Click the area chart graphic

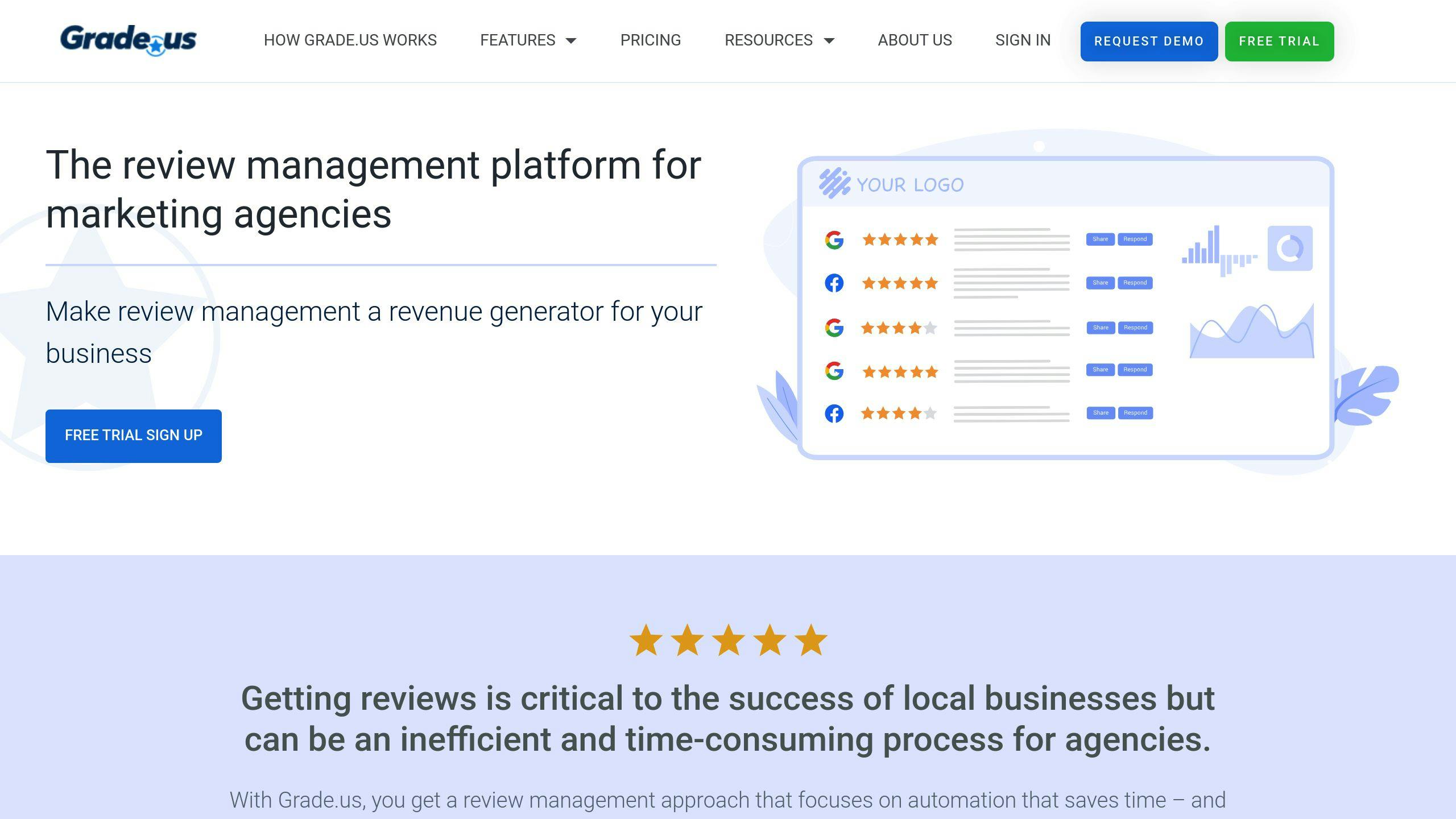tap(1252, 330)
